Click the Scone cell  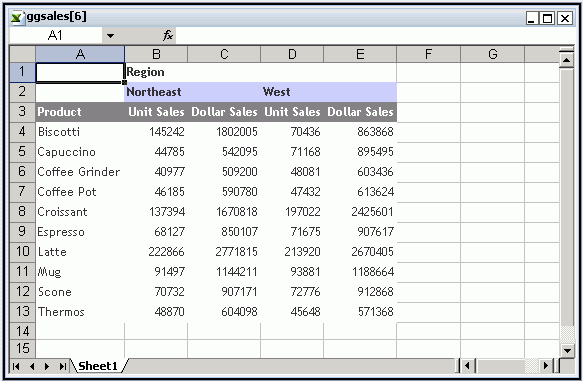(x=80, y=292)
